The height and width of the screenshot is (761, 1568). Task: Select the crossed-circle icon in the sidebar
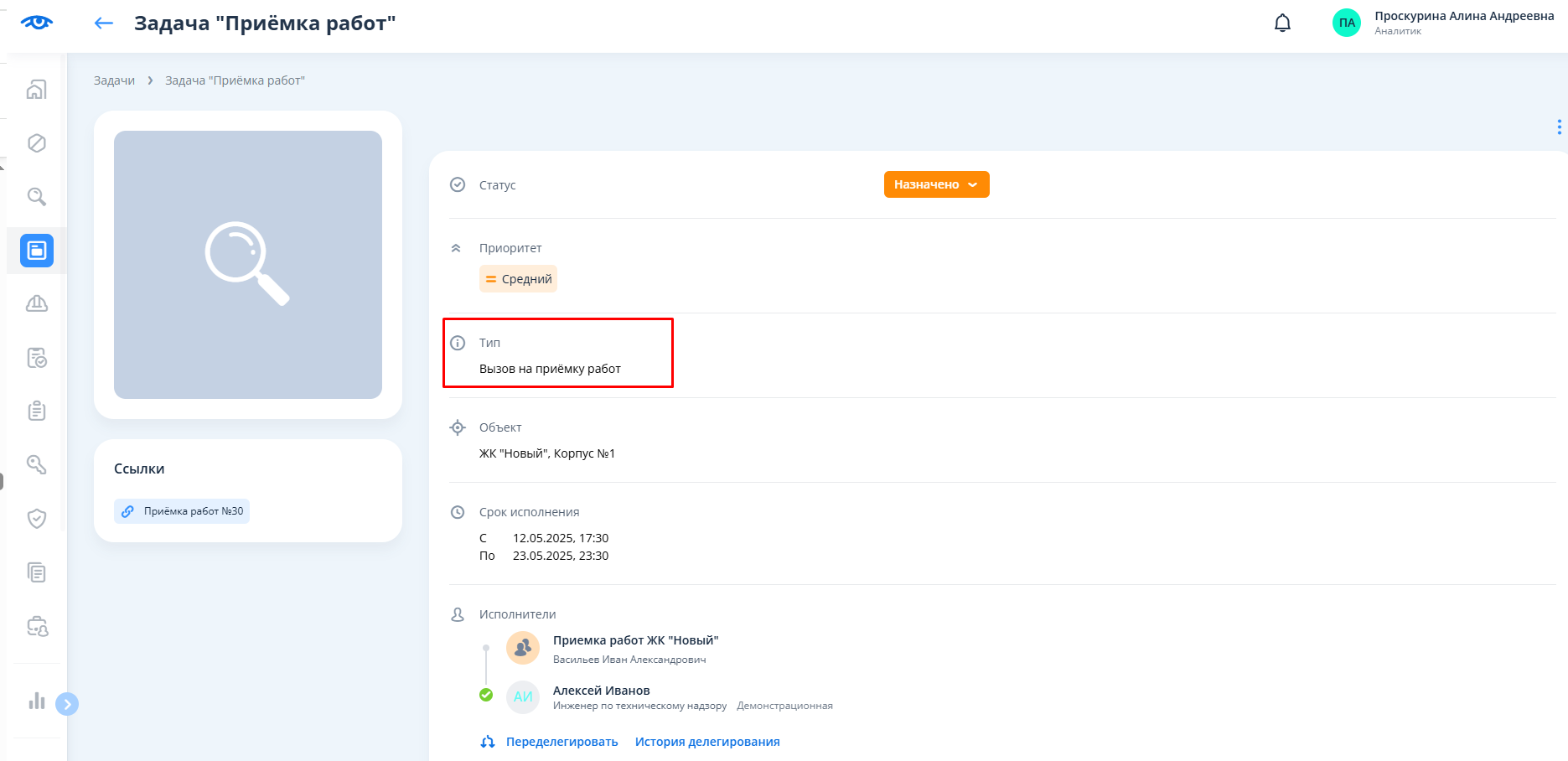click(x=37, y=143)
